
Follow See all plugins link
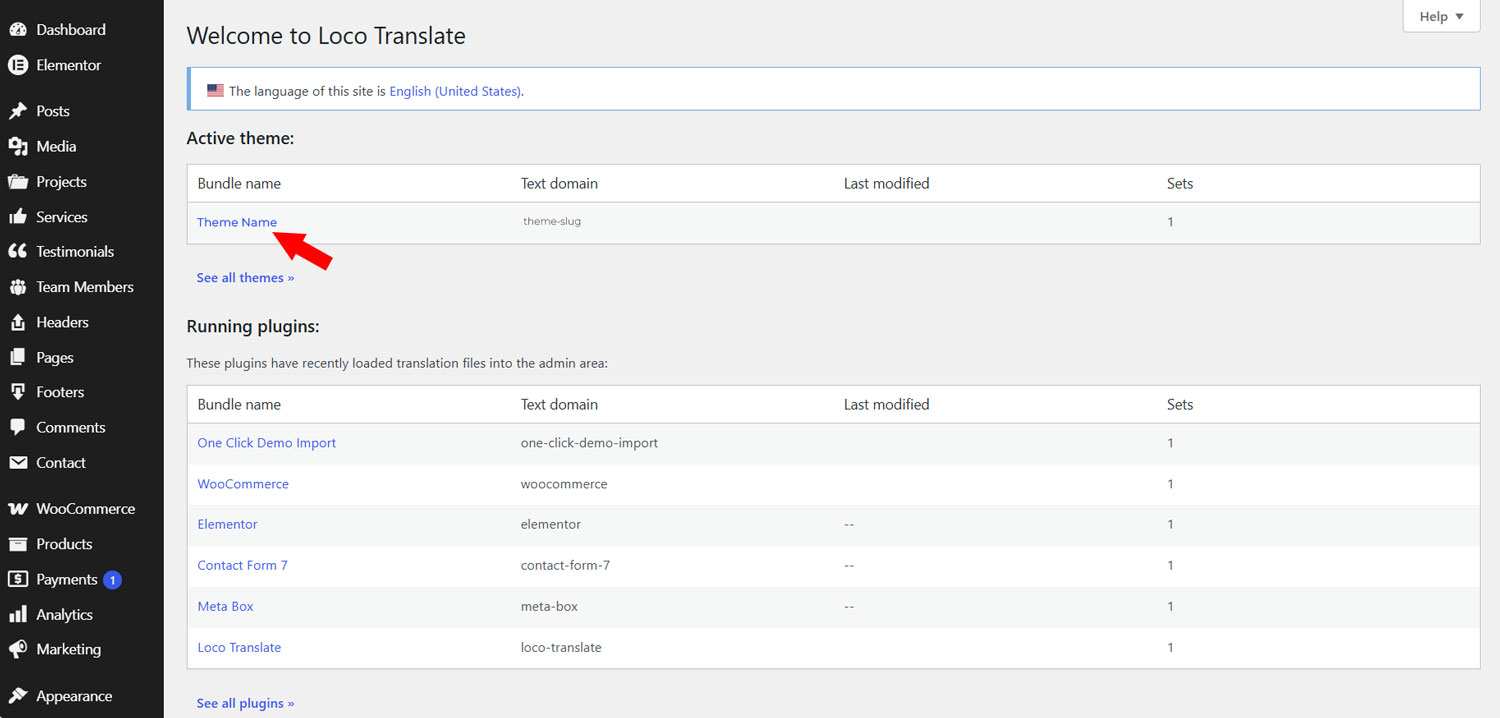(245, 704)
